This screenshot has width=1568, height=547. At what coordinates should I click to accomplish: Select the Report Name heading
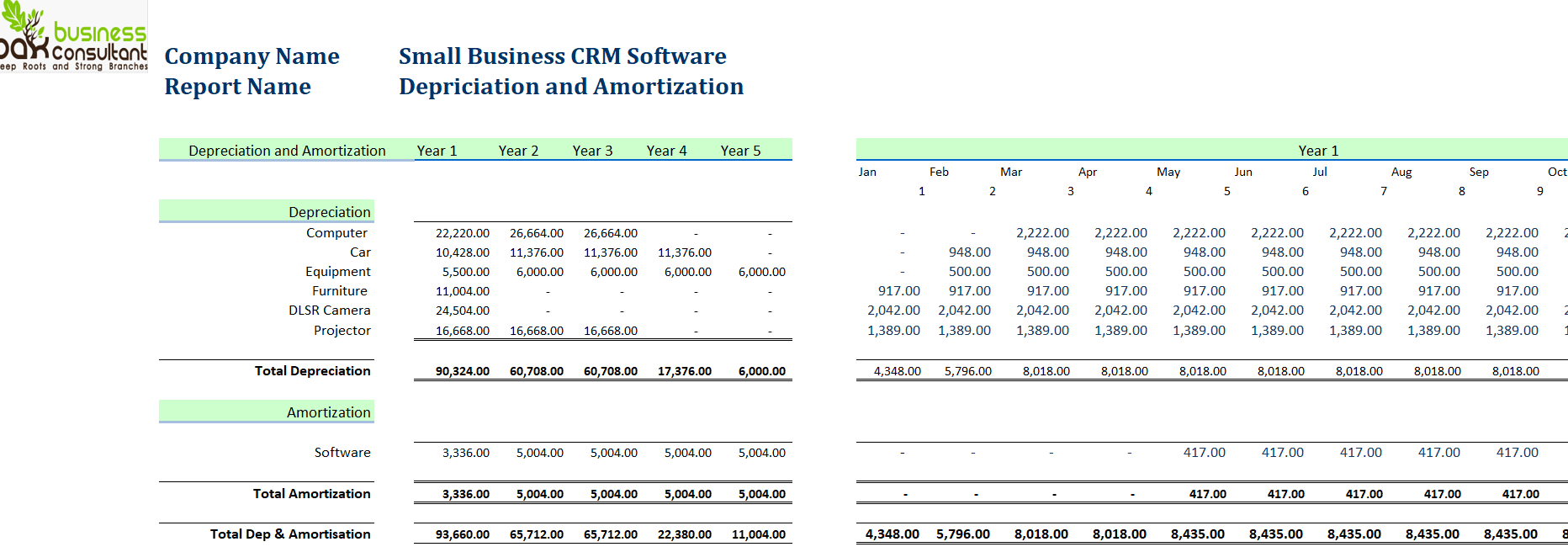pos(237,87)
